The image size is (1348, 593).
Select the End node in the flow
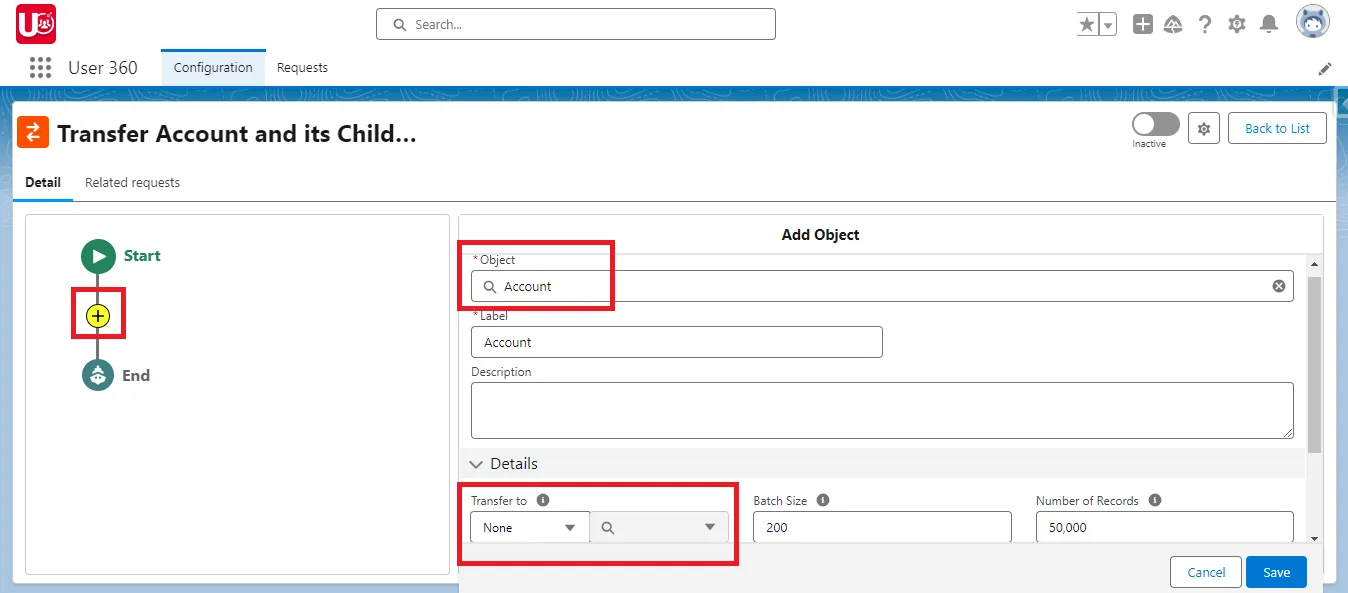pyautogui.click(x=97, y=375)
